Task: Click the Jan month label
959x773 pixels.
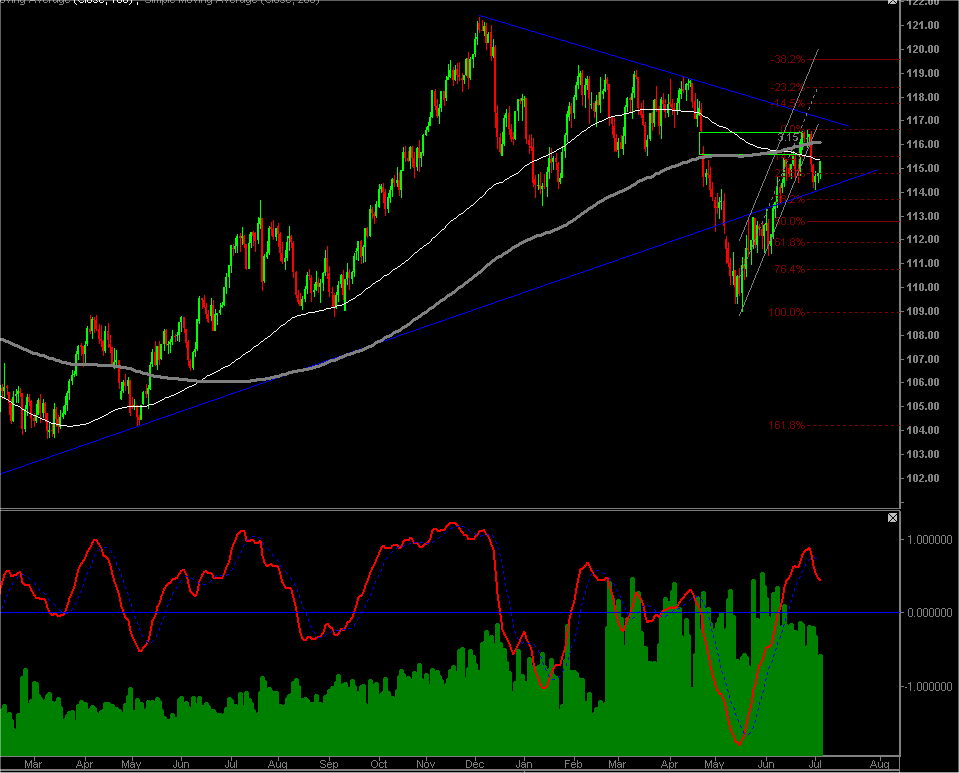Action: coord(524,764)
